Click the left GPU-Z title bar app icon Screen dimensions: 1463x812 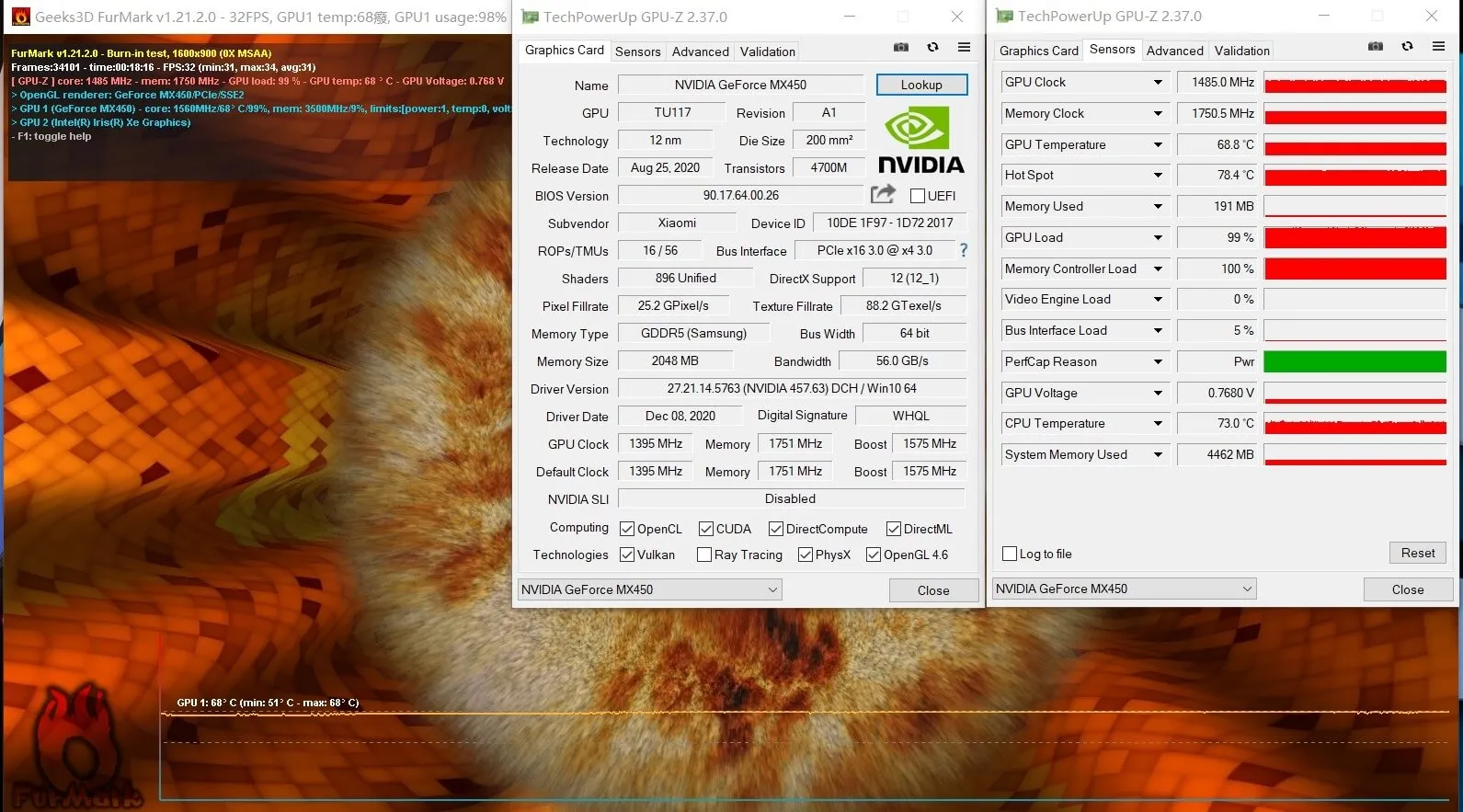pos(530,17)
